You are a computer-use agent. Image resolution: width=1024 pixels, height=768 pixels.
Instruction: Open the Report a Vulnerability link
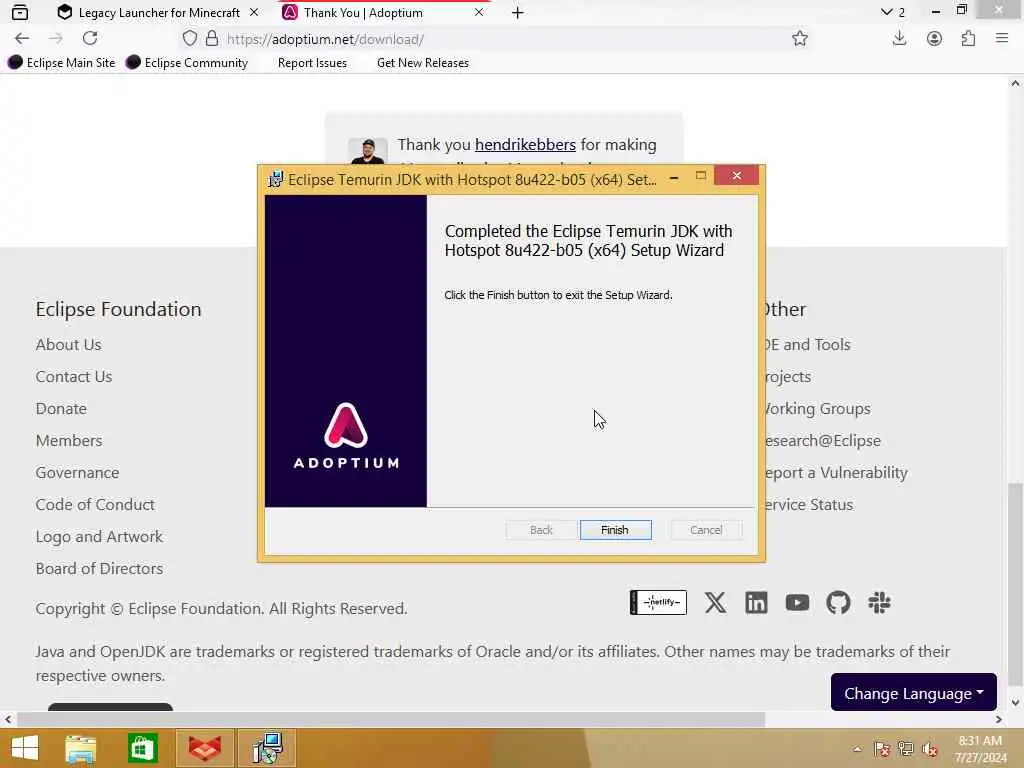[837, 472]
